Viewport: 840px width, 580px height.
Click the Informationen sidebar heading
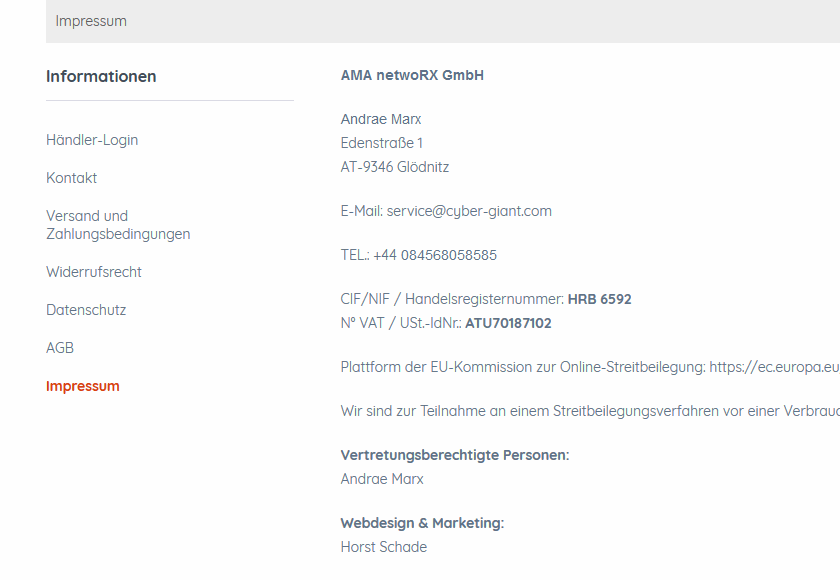(x=101, y=77)
